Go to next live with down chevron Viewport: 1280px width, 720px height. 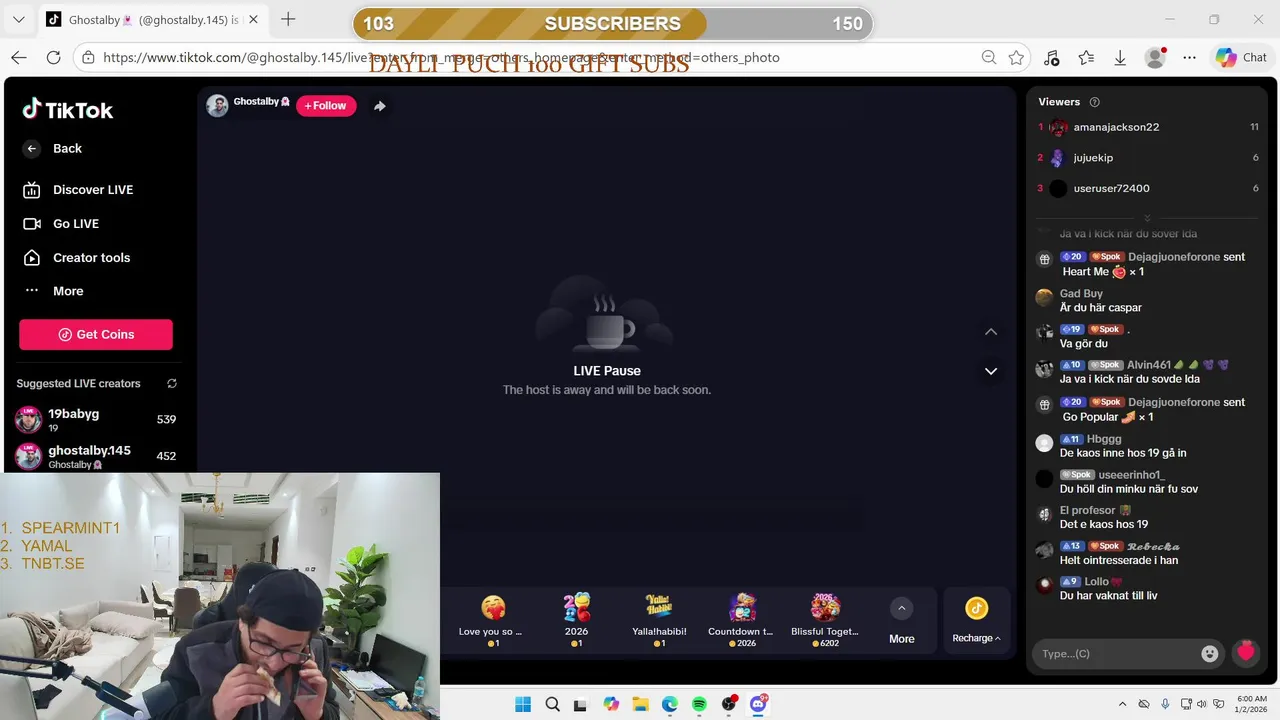[991, 371]
